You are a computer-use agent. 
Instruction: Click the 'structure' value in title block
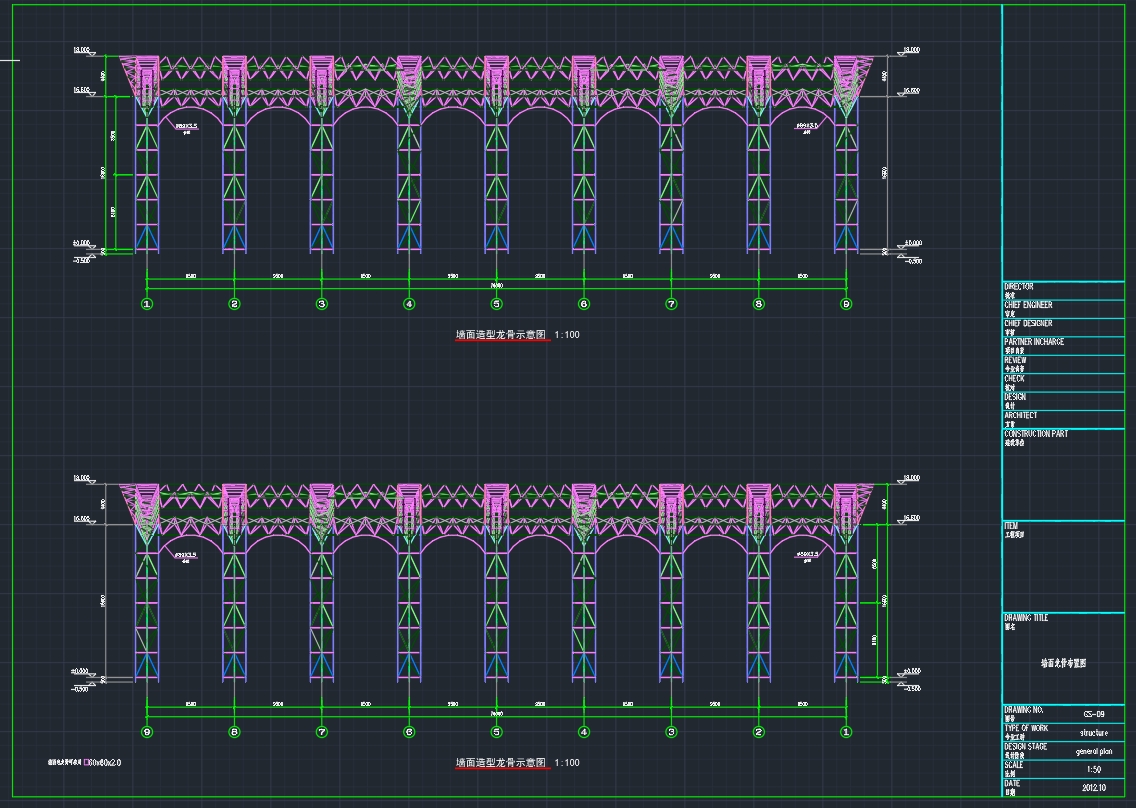(1094, 733)
